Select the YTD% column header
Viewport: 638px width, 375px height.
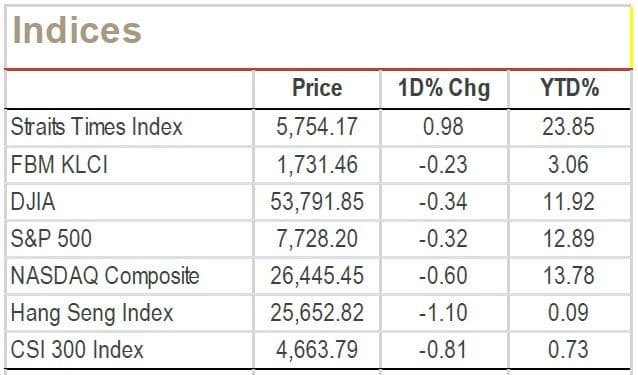[x=569, y=87]
